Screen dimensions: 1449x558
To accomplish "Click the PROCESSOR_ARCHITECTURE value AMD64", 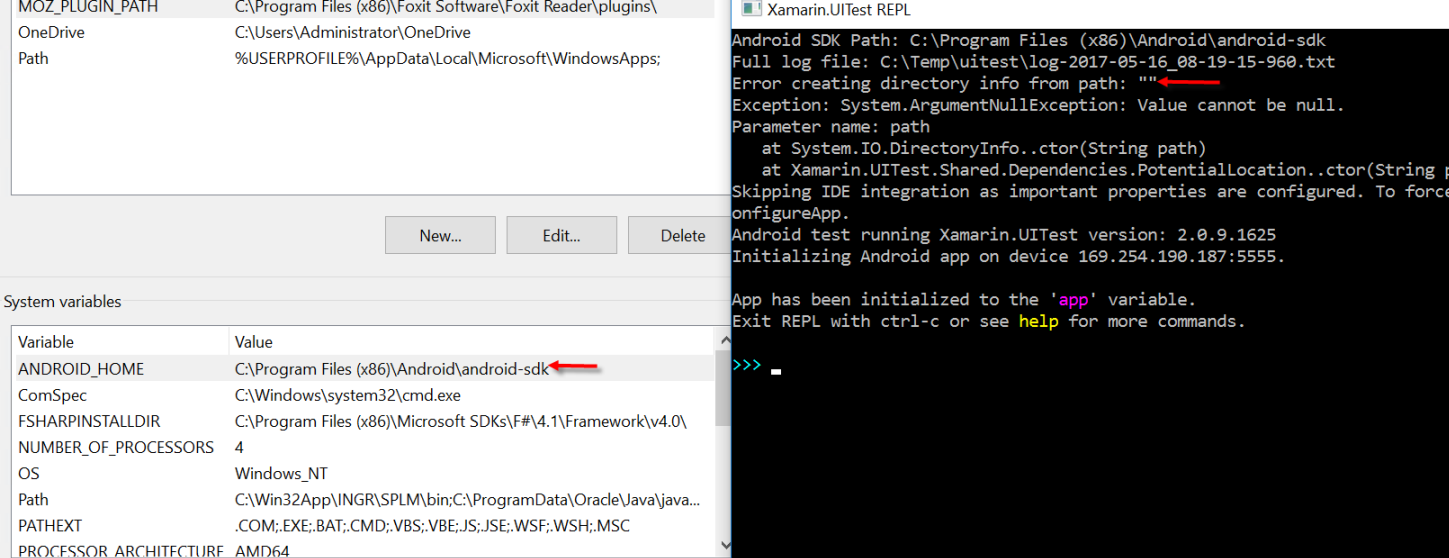I will (263, 551).
